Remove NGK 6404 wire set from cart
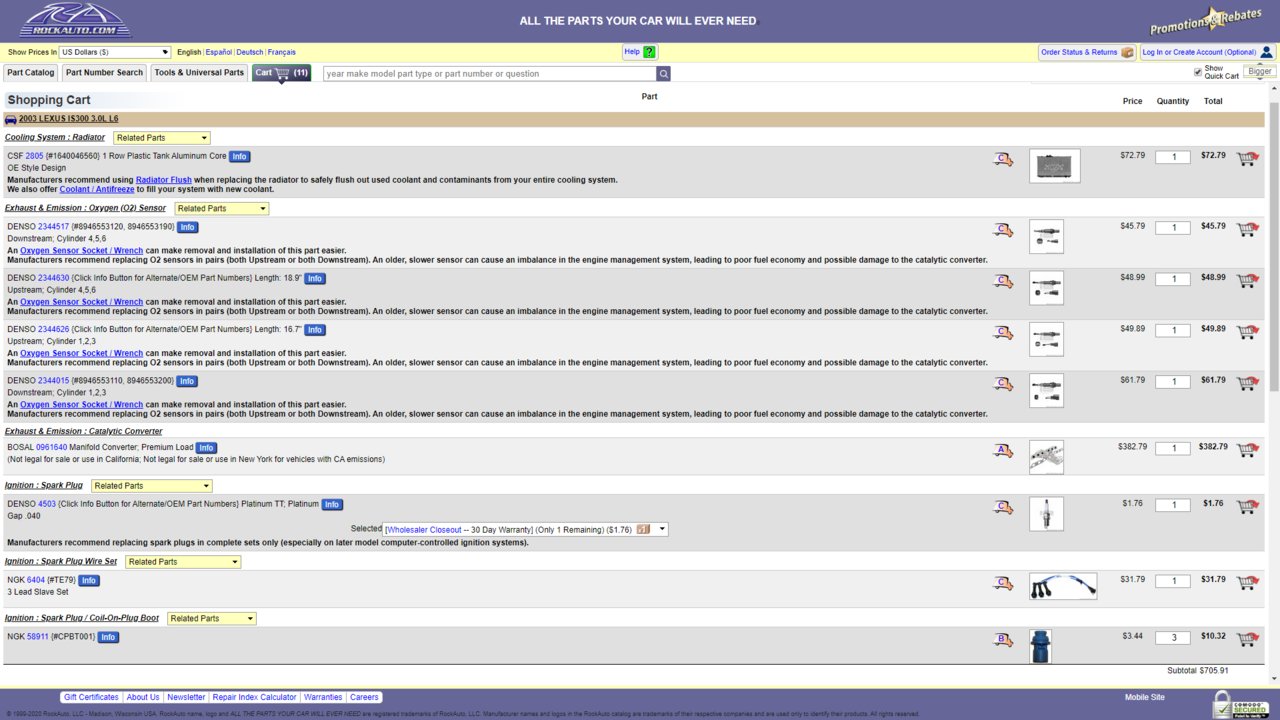 1247,582
